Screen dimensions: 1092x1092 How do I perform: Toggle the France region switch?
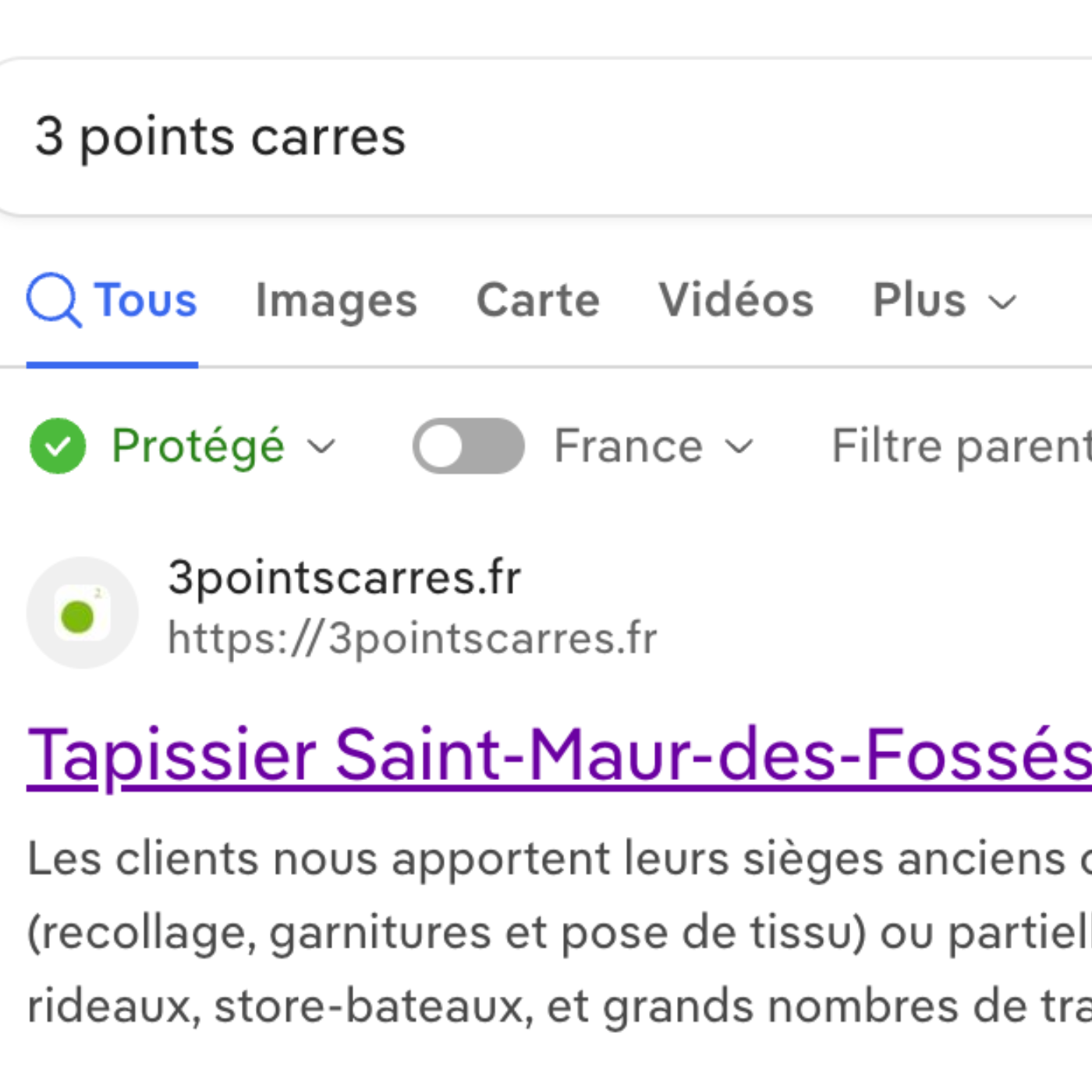(x=468, y=446)
